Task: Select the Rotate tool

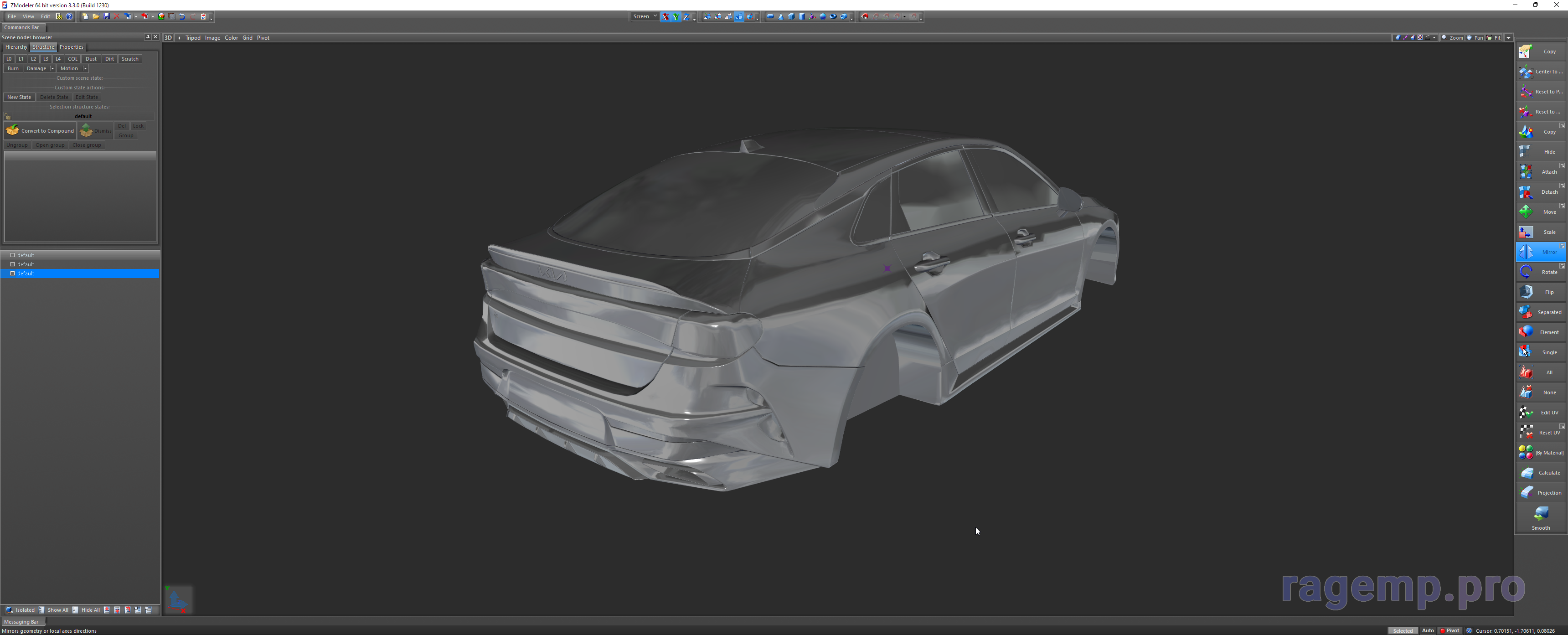Action: coord(1540,272)
